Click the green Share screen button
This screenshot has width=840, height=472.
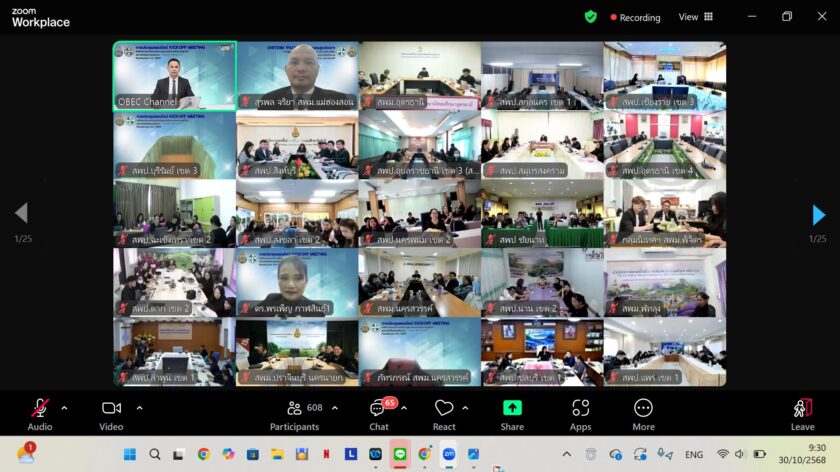click(512, 409)
